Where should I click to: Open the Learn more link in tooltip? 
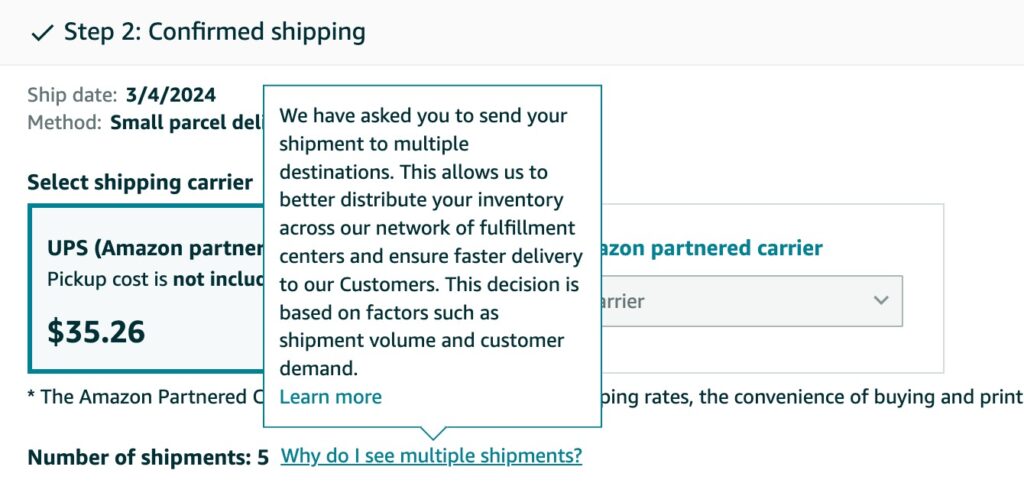pyautogui.click(x=330, y=397)
